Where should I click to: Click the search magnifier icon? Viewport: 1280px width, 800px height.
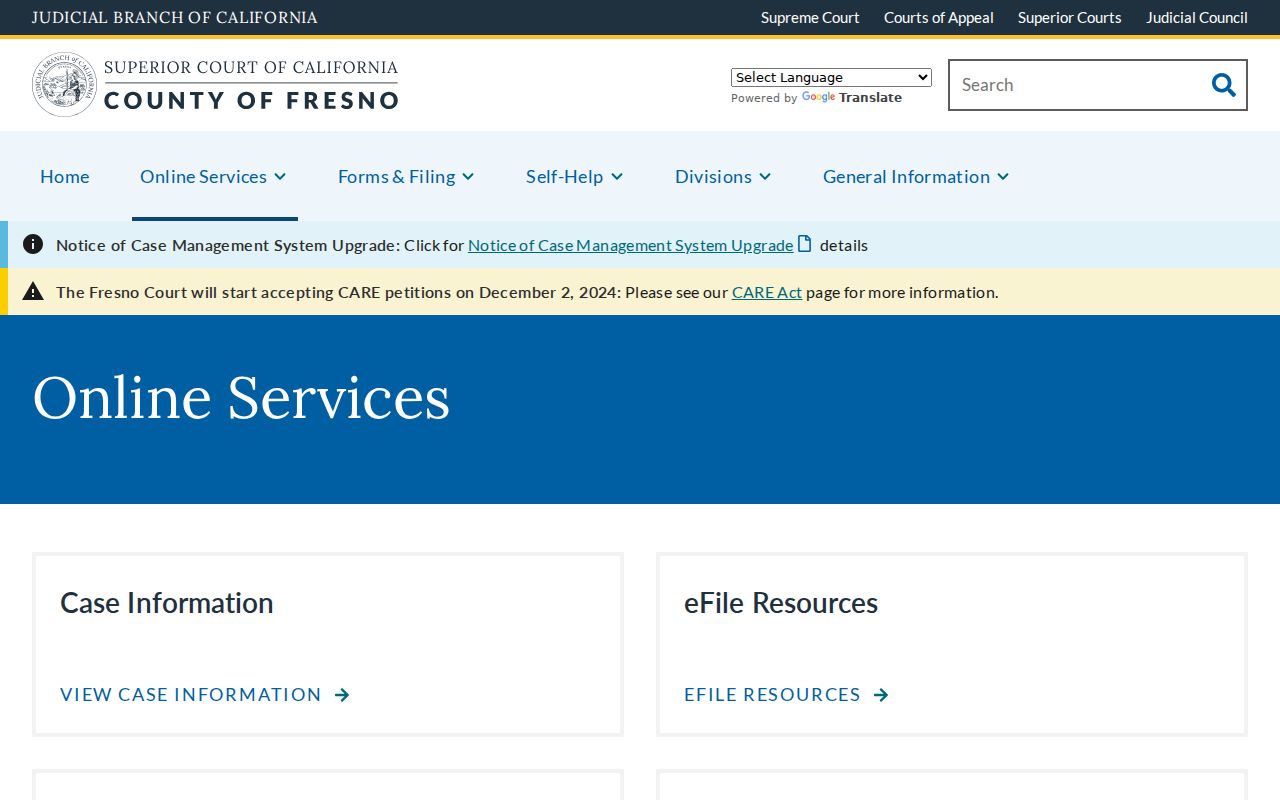pyautogui.click(x=1223, y=85)
